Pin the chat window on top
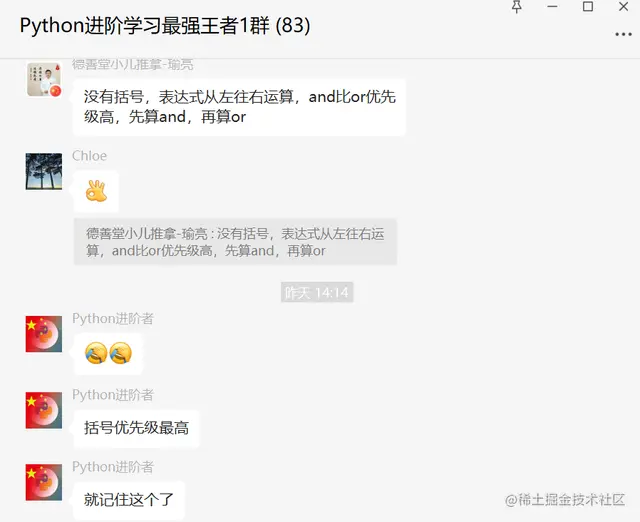The height and width of the screenshot is (522, 640). tap(517, 7)
